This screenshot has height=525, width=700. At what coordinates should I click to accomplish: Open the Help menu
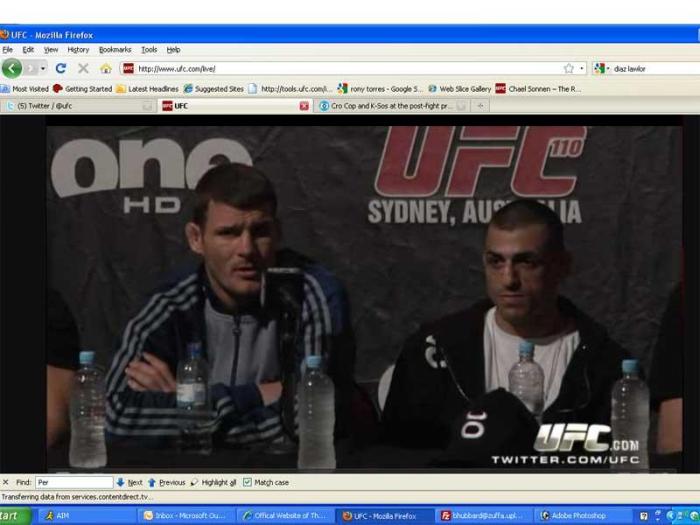(173, 50)
